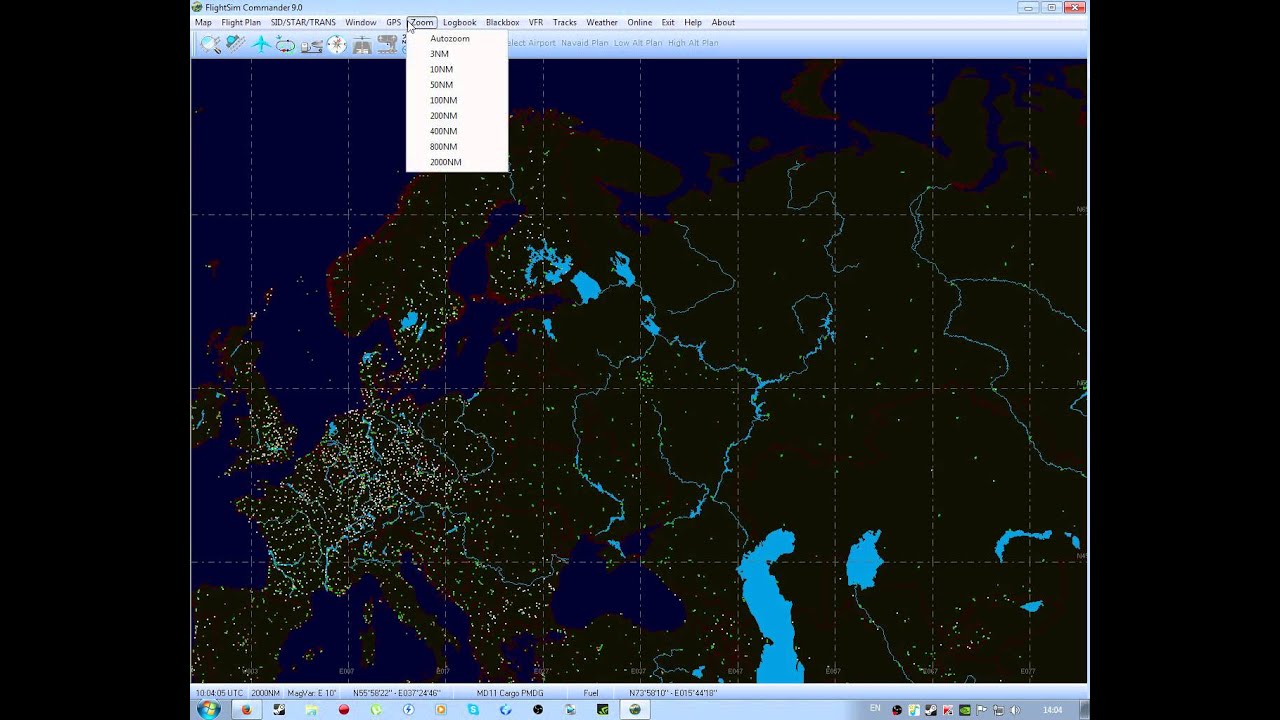The image size is (1280, 720).
Task: Click Exit in the menu bar
Action: [x=668, y=22]
